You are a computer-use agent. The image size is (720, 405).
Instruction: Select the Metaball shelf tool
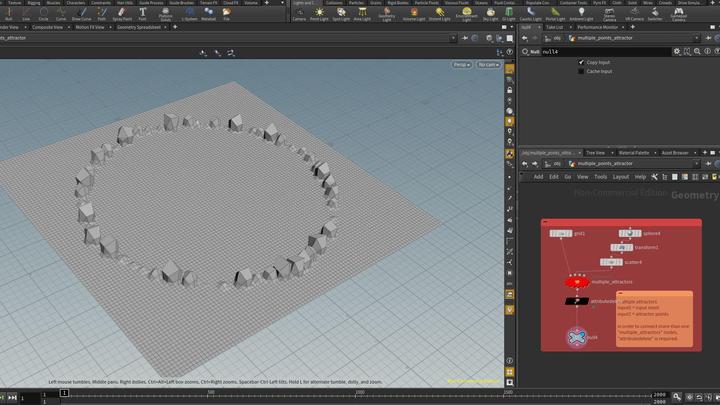[208, 14]
